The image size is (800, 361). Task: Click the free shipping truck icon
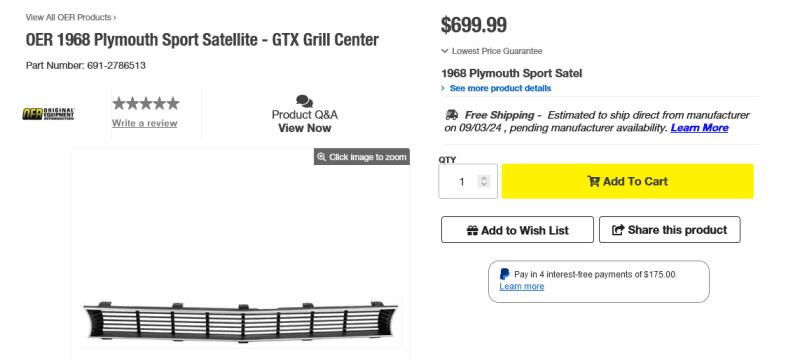452,115
